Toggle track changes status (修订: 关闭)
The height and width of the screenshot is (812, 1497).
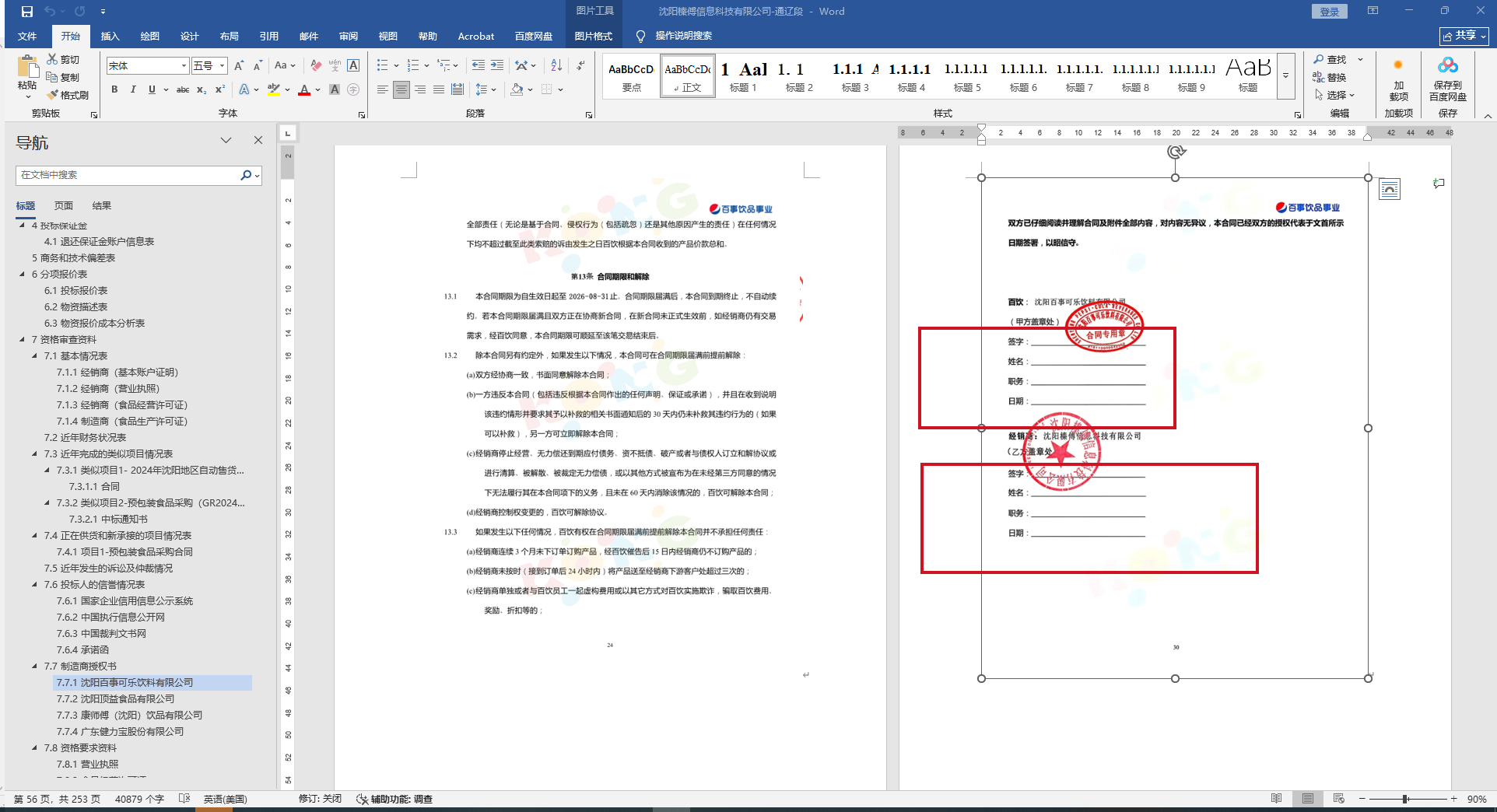tap(320, 799)
